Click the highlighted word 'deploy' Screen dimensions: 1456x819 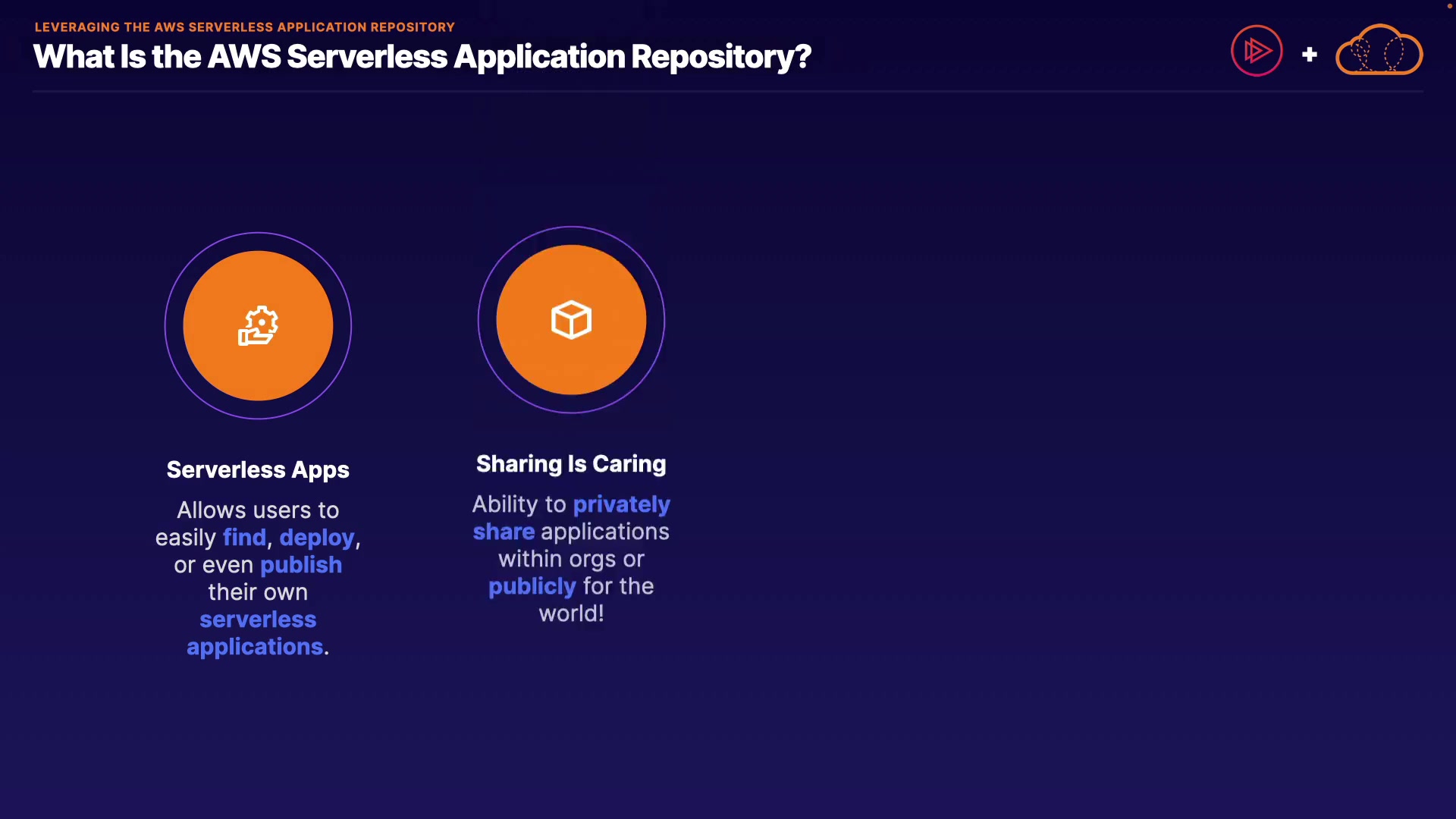click(316, 538)
